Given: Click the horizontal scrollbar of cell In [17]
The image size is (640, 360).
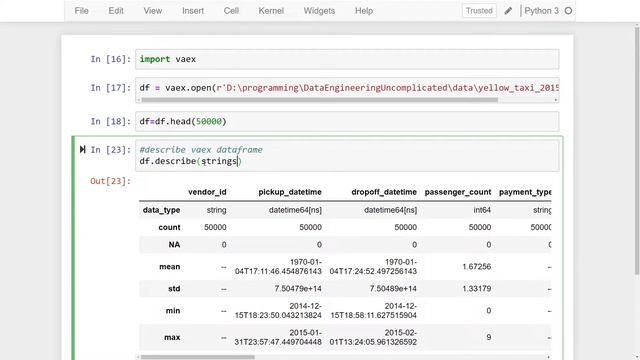Looking at the screenshot, I should [320, 100].
